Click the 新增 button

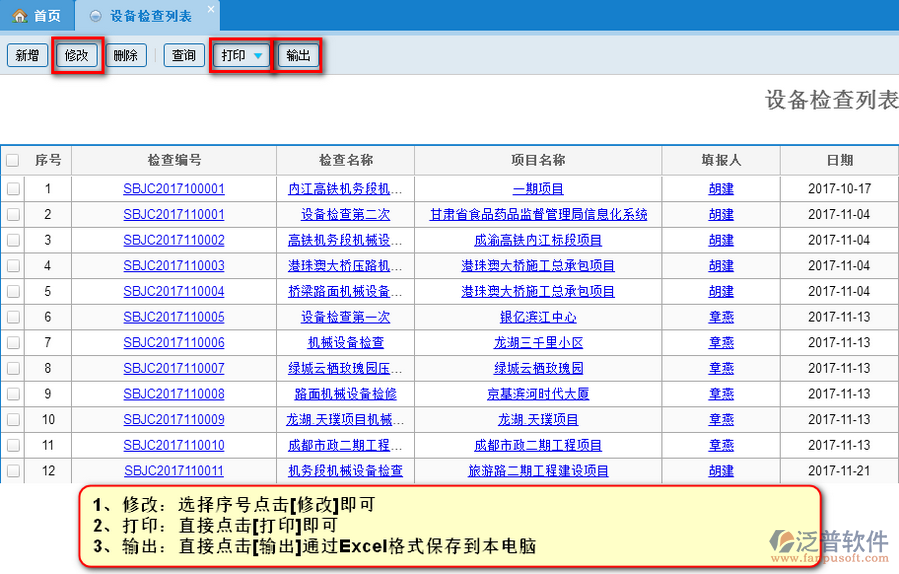pyautogui.click(x=27, y=56)
